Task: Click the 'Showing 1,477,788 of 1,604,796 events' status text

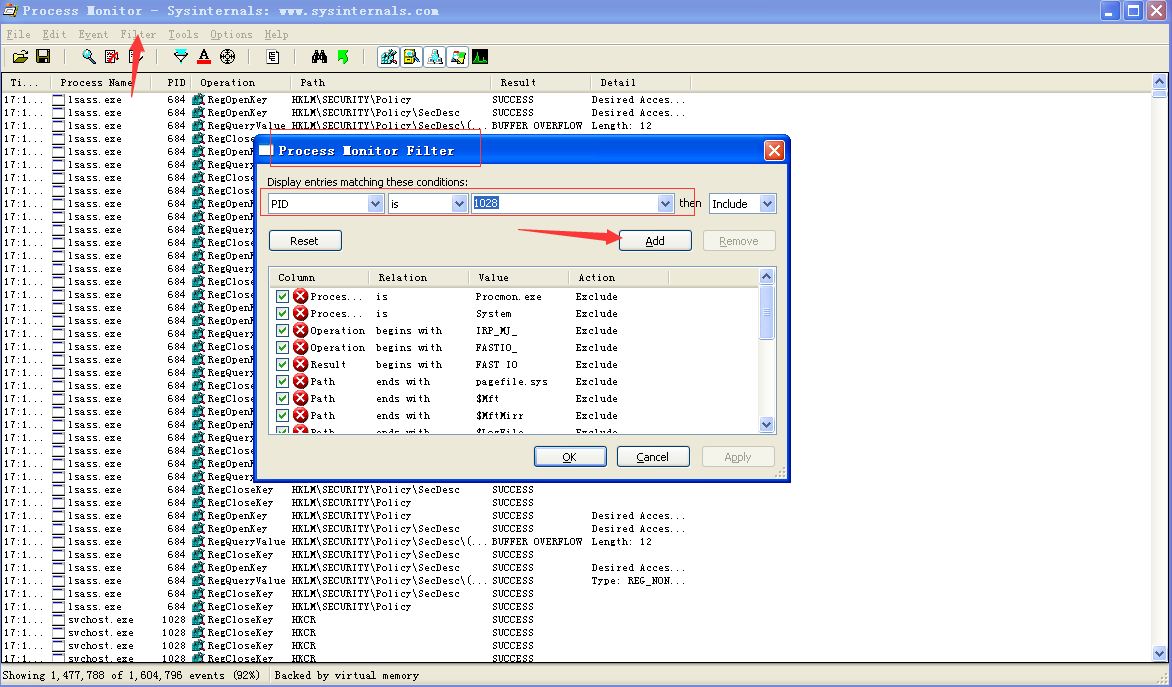Action: [131, 675]
